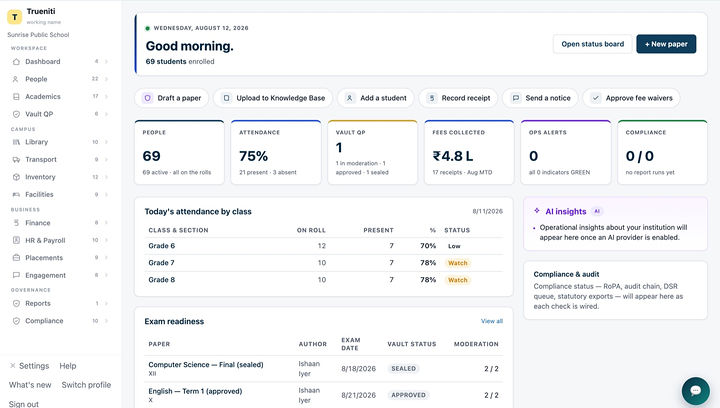Click the Approve fee waivers checkmark icon
Viewport: 720px width, 408px height.
pyautogui.click(x=596, y=98)
